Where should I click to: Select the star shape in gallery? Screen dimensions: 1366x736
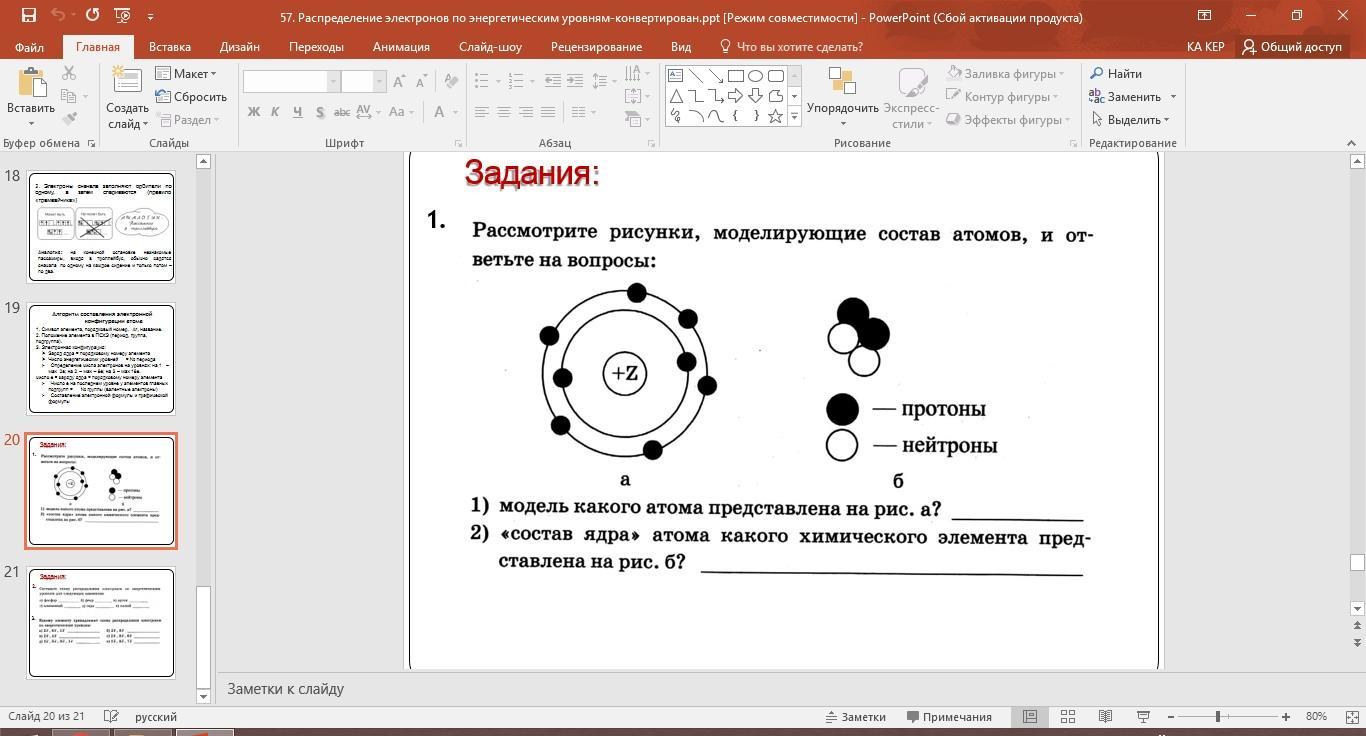[x=775, y=116]
